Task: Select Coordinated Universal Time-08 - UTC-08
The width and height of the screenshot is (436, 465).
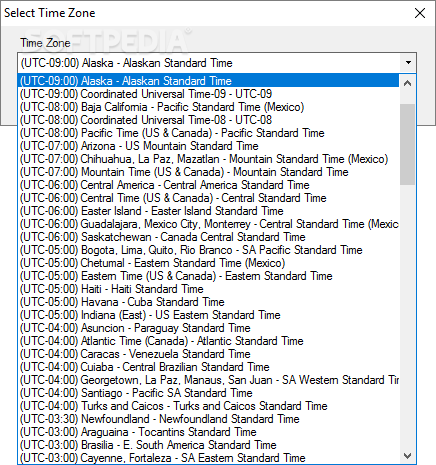Action: 209,120
